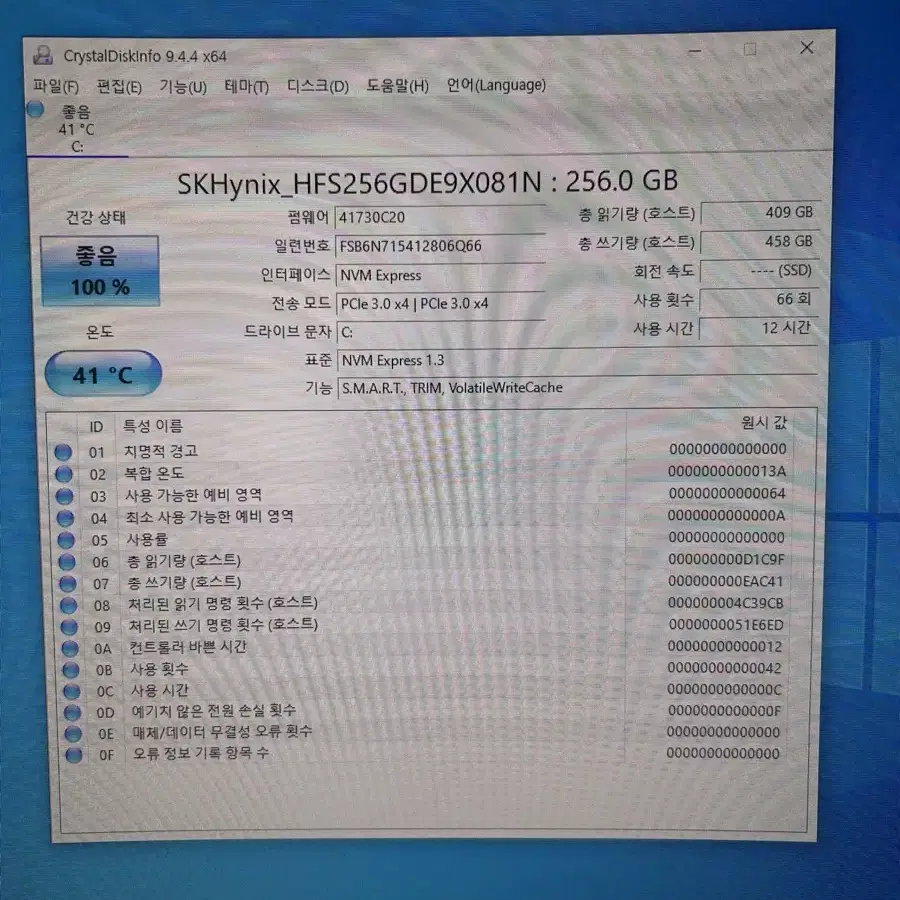Click the 회전 속도 value ---- (SSD)
Viewport: 900px width, 900px height.
coord(759,270)
